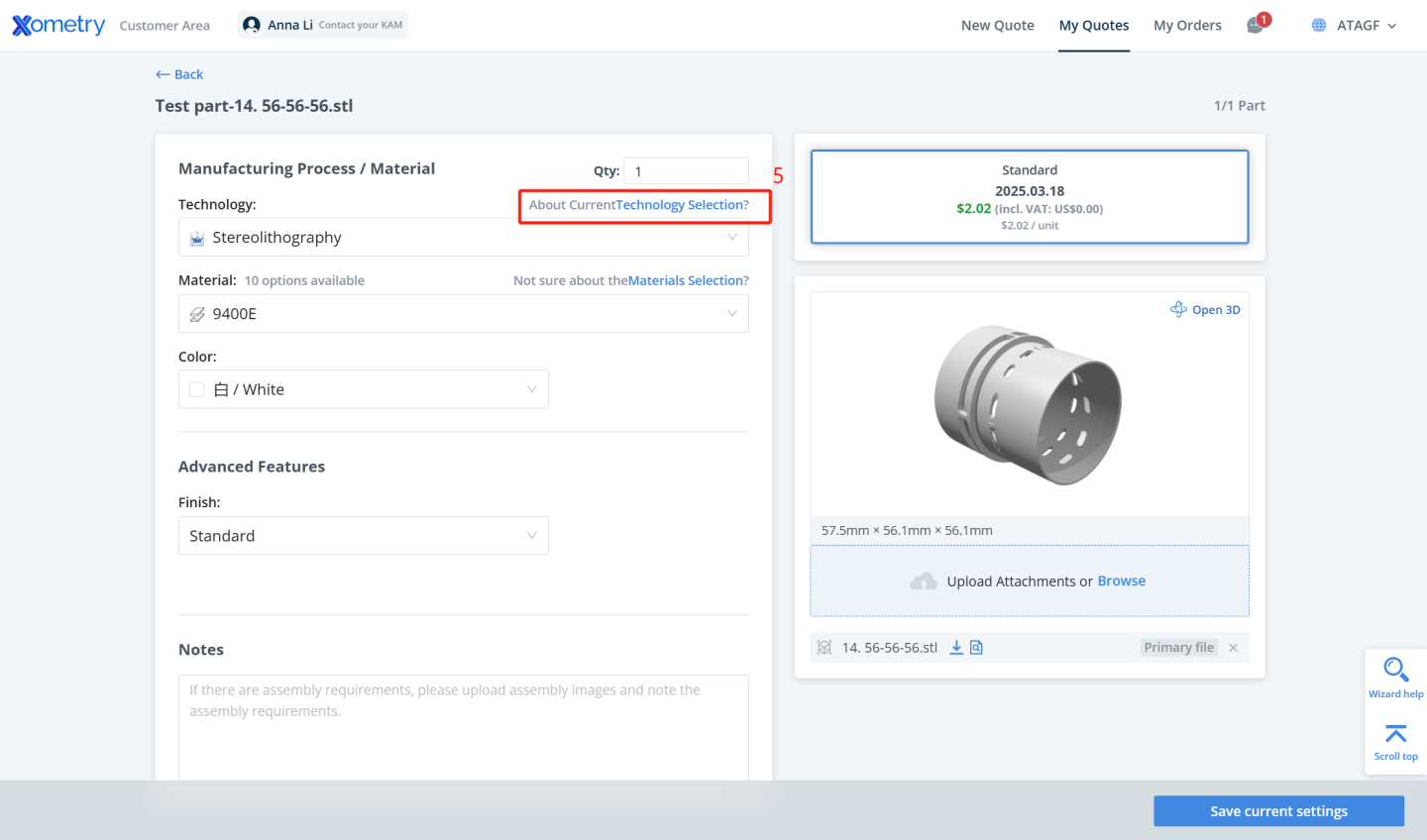The image size is (1427, 840).
Task: Click the Qty input field
Action: tap(686, 170)
